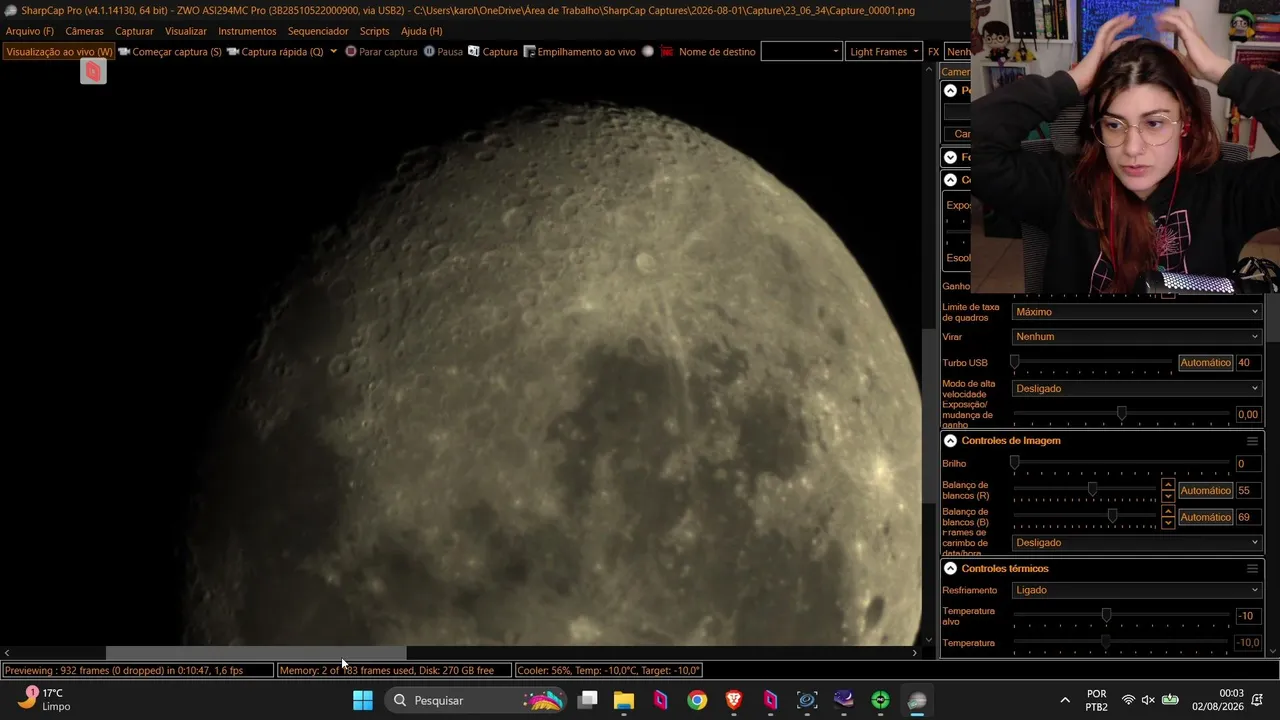Toggle Automático for Turbo USB
1280x720 pixels.
[x=1205, y=363]
